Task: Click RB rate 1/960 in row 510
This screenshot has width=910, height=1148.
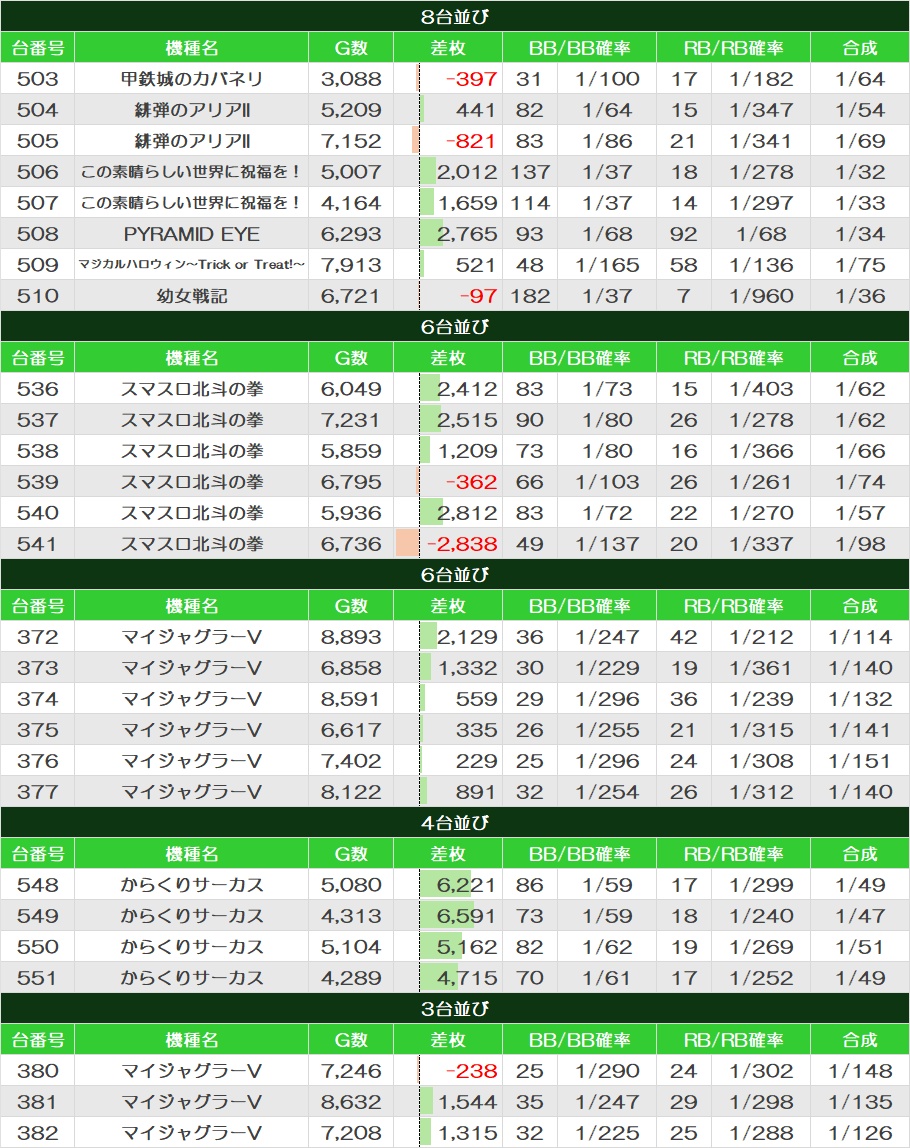Action: [x=761, y=296]
